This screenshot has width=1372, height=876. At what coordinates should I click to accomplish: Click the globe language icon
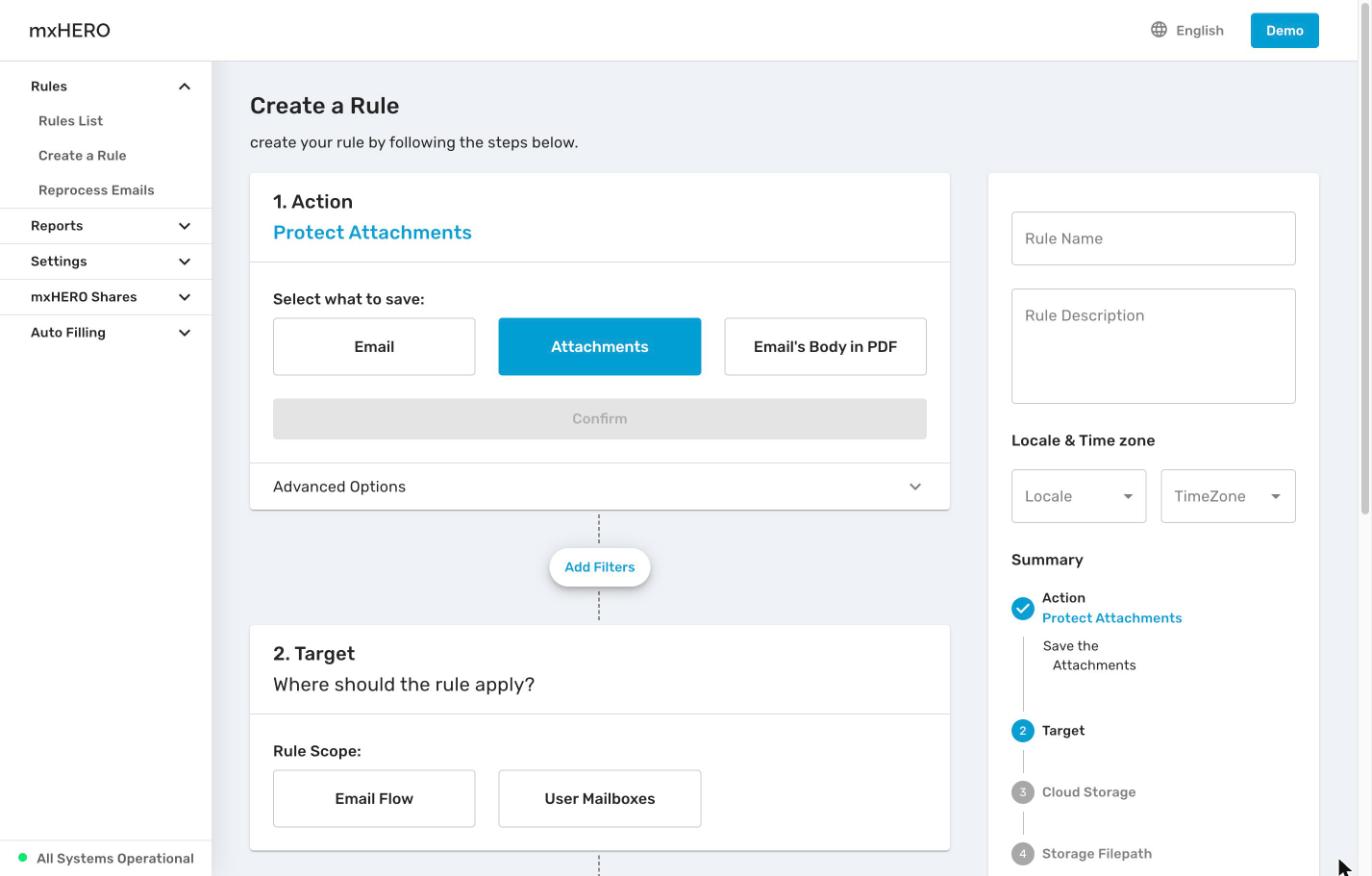(x=1159, y=30)
